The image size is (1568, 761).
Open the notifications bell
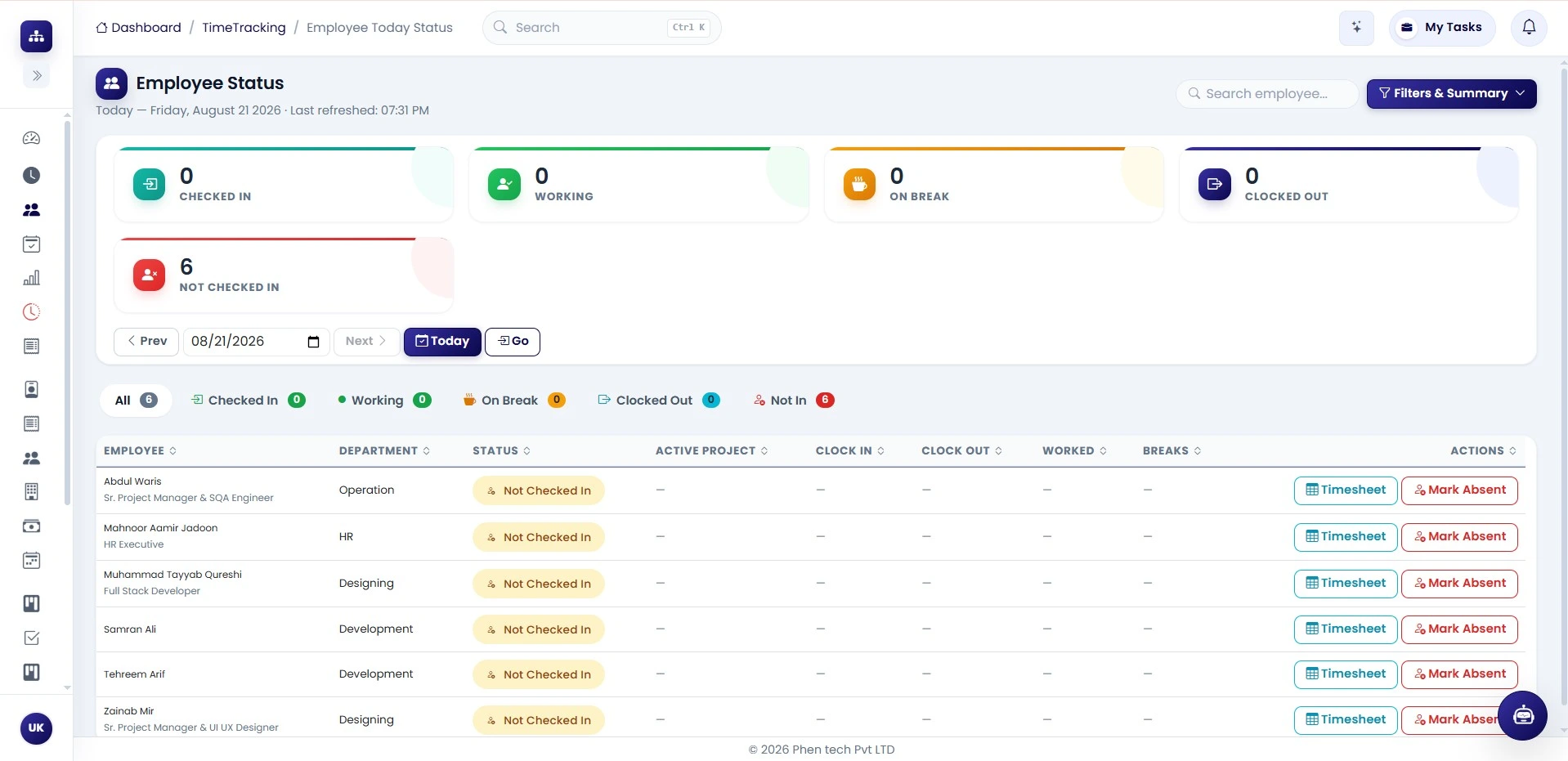[1529, 28]
